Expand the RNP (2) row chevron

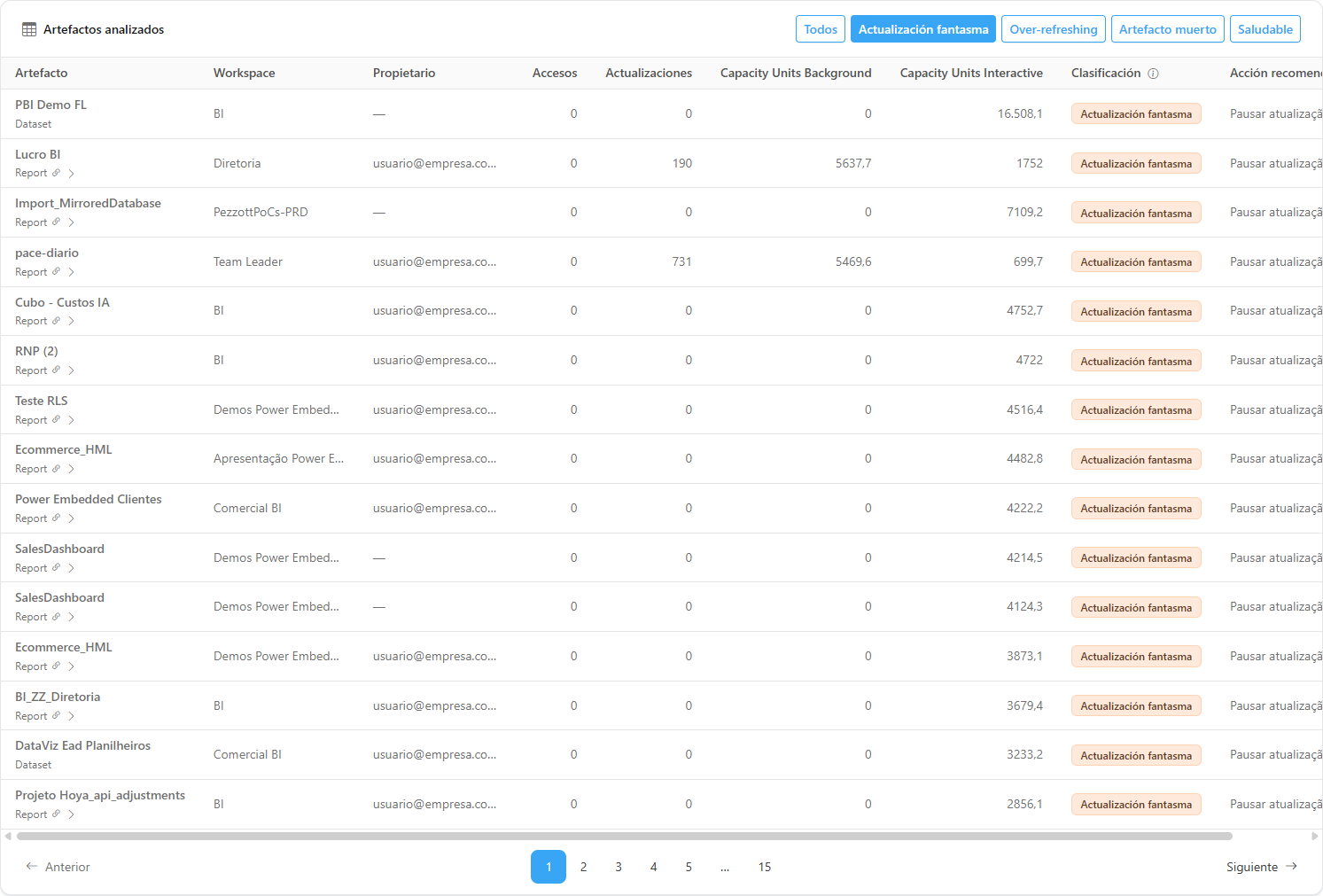tap(72, 371)
